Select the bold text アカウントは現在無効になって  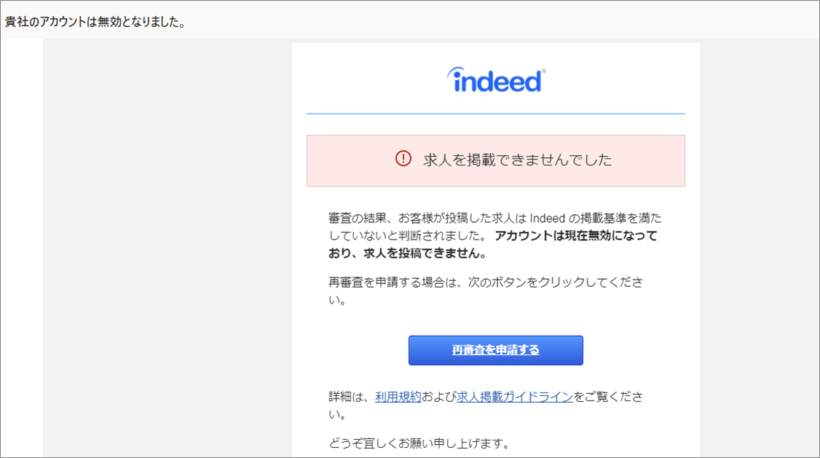pos(576,236)
